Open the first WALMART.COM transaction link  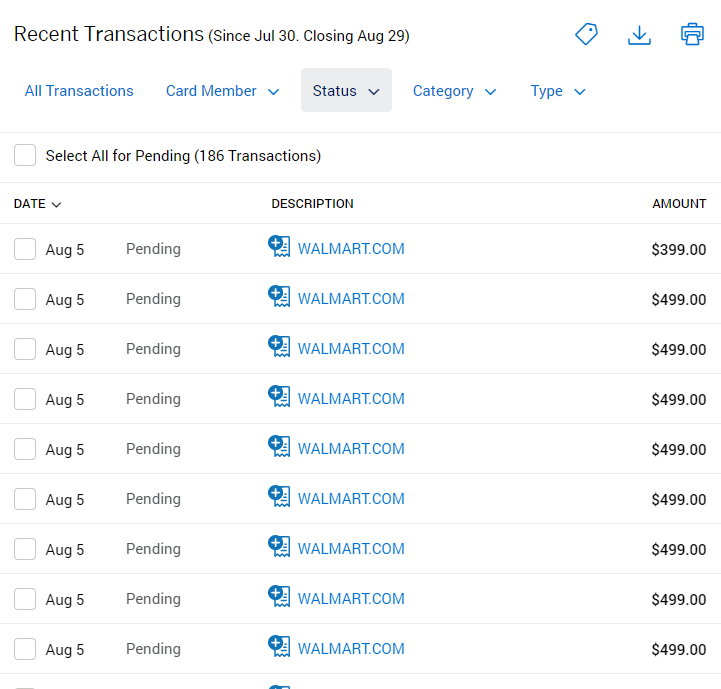coord(351,249)
